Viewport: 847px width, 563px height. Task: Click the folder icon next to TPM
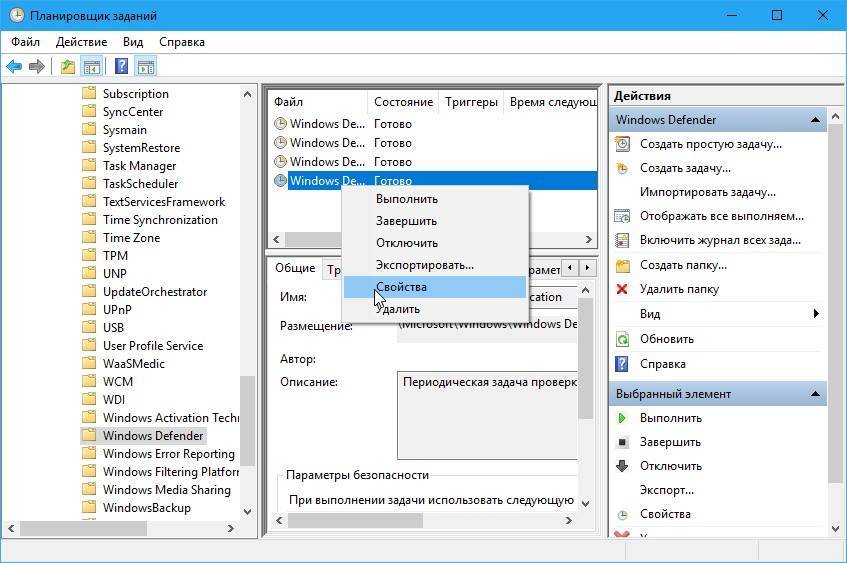[x=89, y=255]
